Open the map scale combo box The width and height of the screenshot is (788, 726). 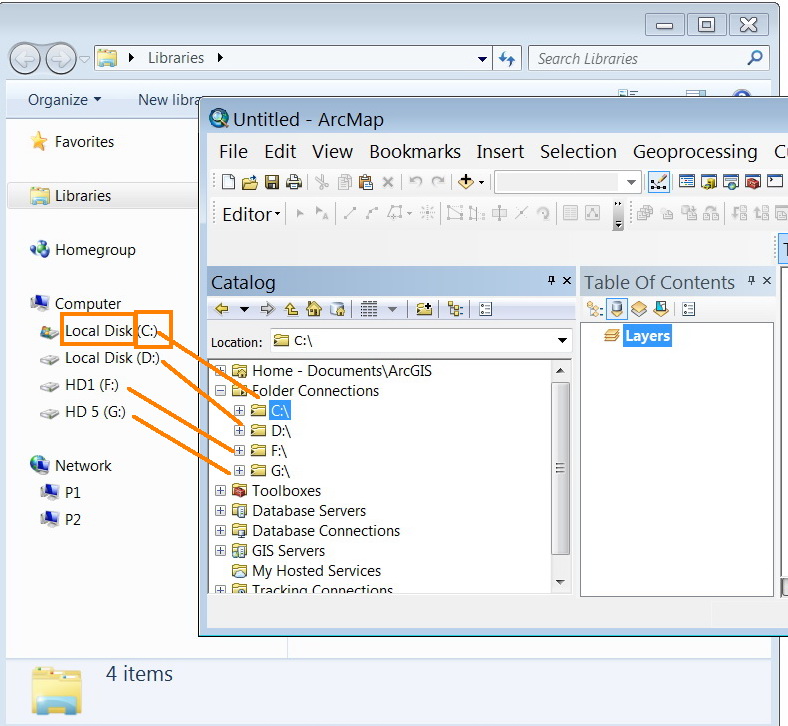[x=567, y=182]
